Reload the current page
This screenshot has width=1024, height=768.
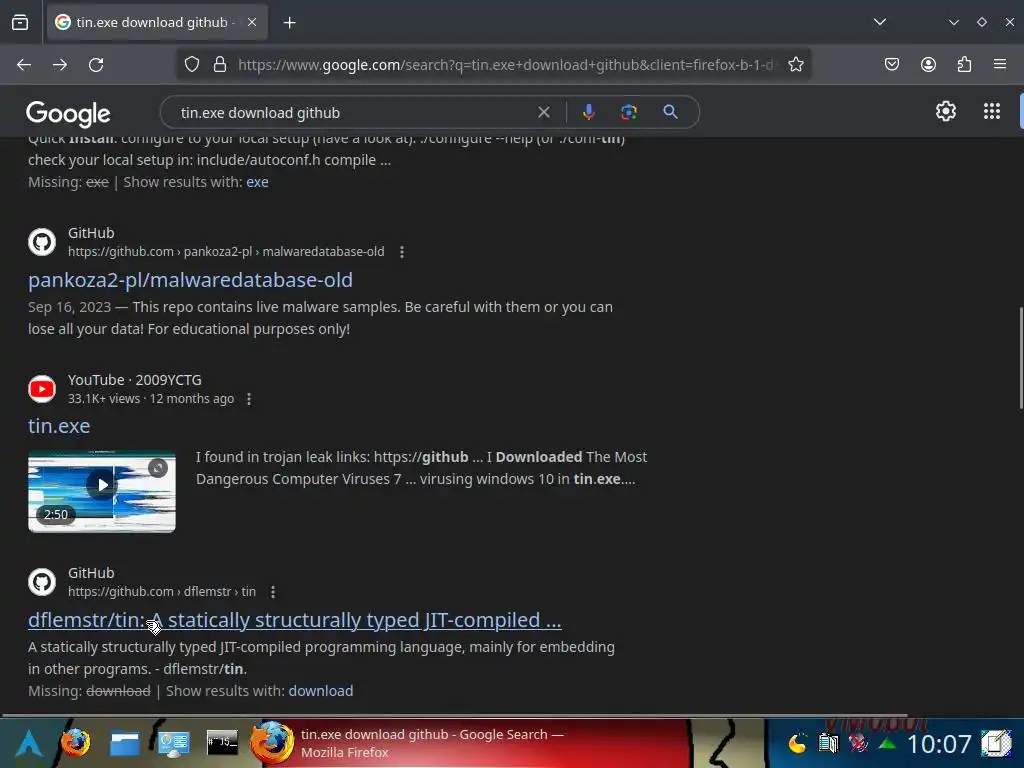96,65
